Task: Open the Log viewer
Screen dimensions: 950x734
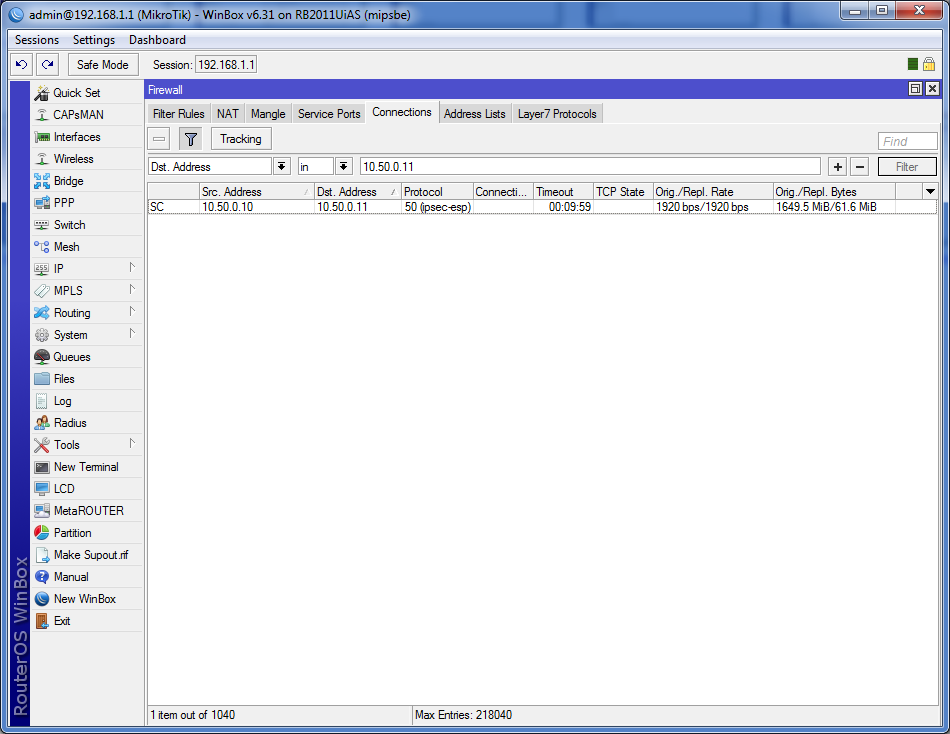Action: 87,401
